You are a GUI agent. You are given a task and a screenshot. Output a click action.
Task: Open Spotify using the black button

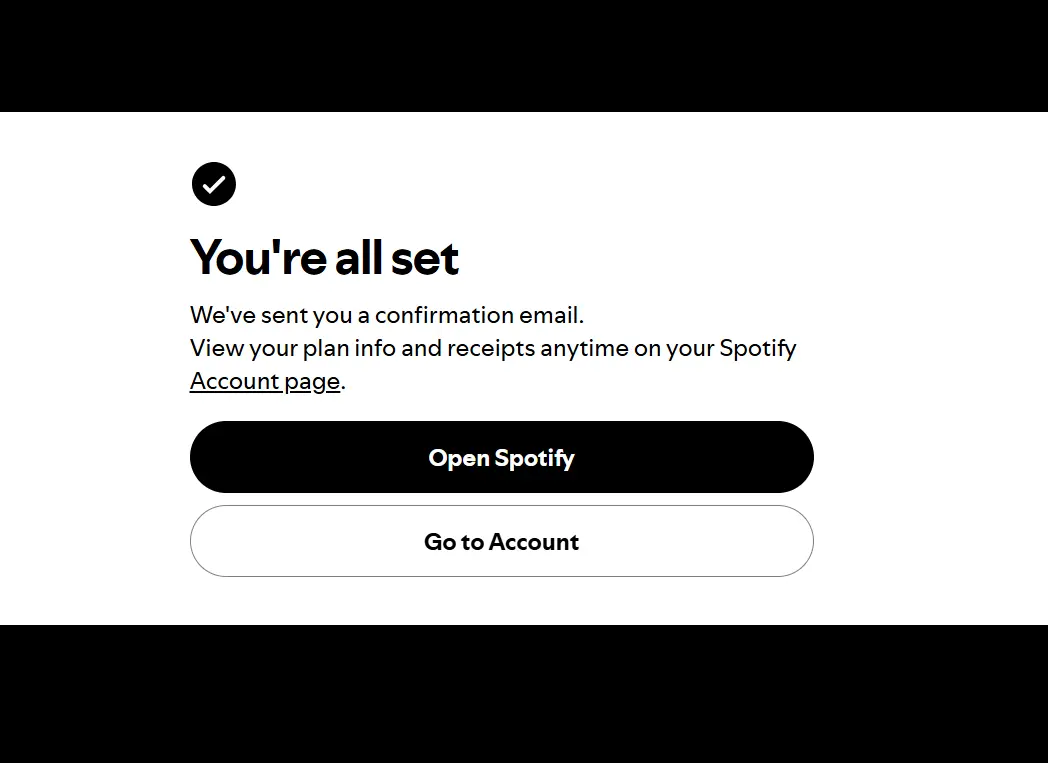(502, 457)
